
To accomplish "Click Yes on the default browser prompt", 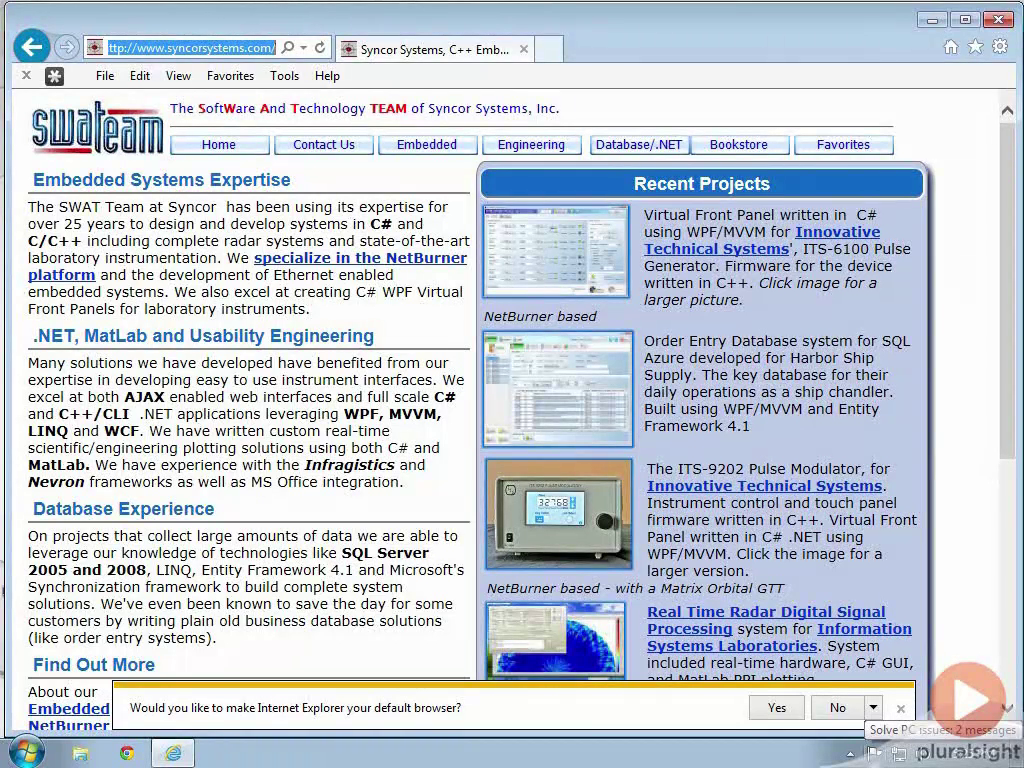I will point(777,707).
